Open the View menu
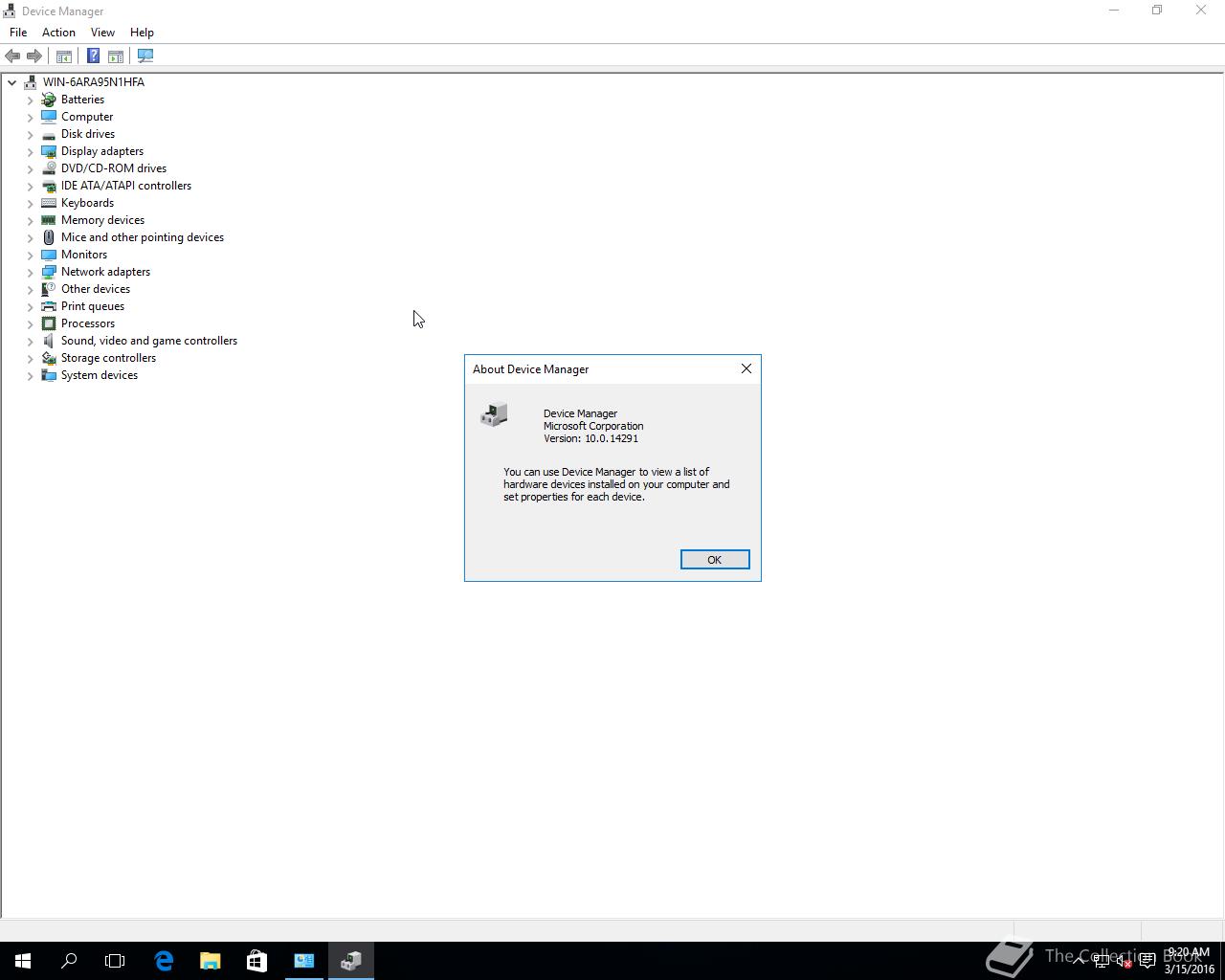The width and height of the screenshot is (1225, 980). 102,33
